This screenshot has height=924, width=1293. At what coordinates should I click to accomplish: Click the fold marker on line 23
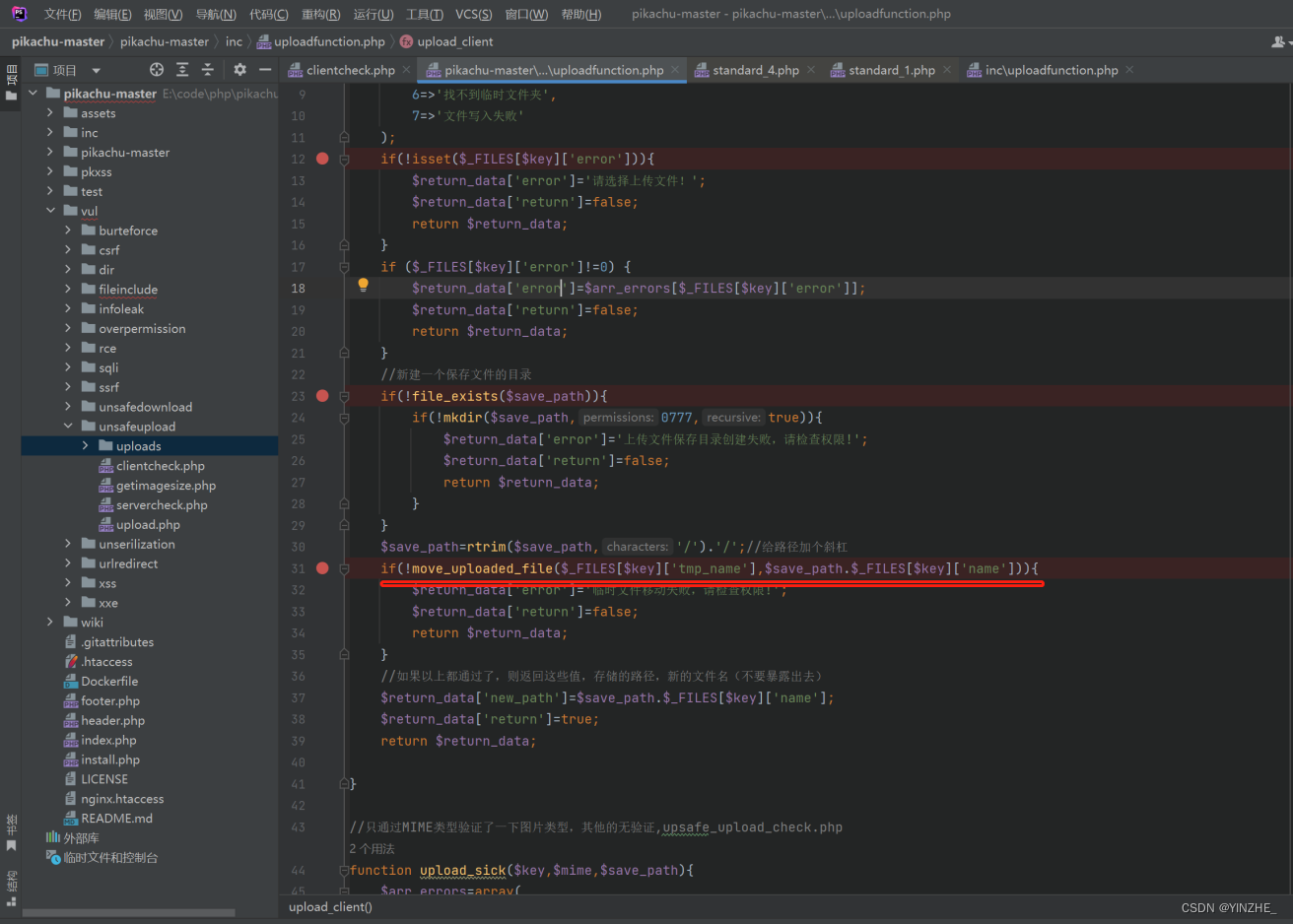tap(344, 396)
